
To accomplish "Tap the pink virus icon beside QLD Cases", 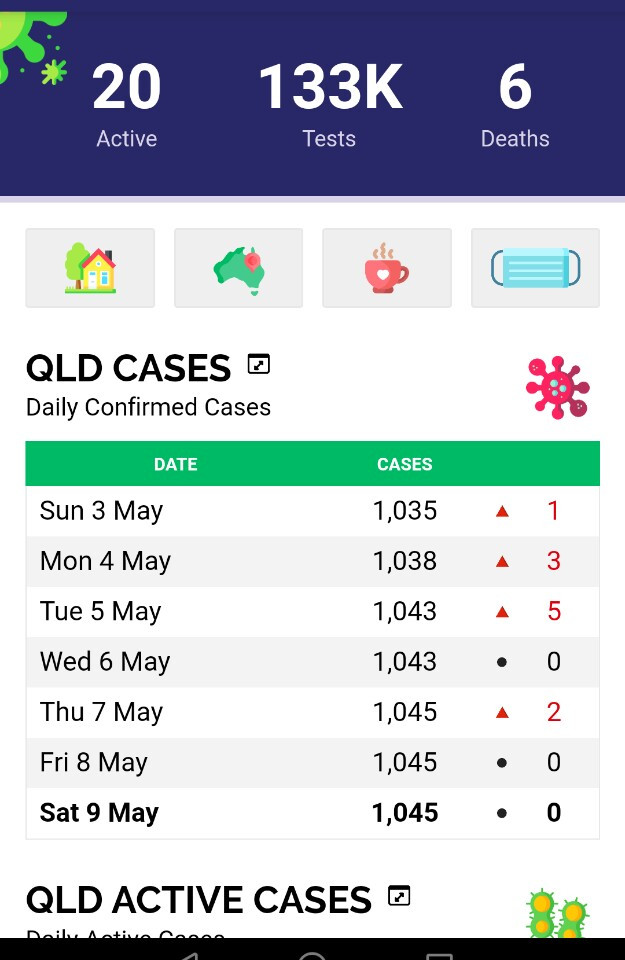I will [557, 387].
